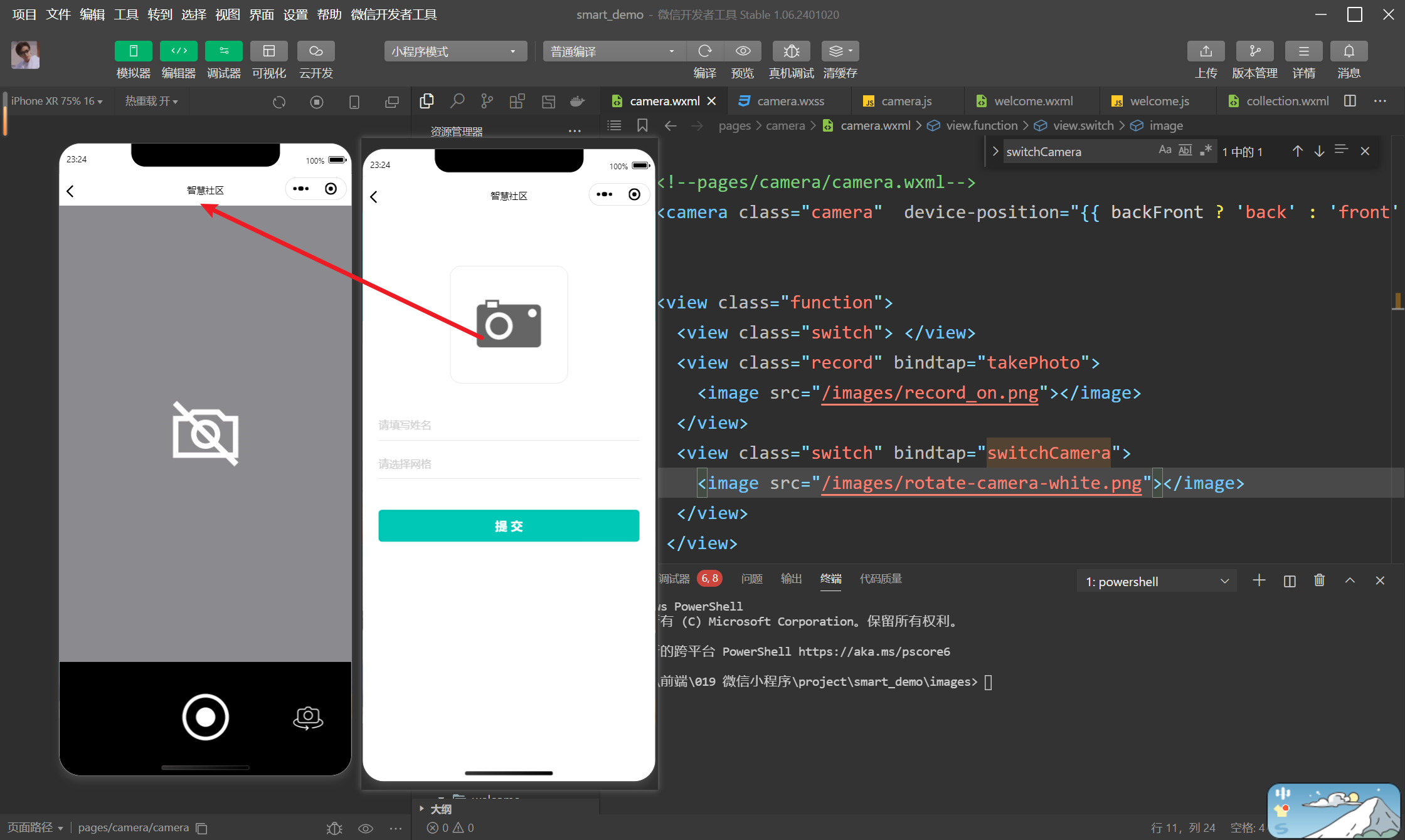Screen dimensions: 1405x840
Task: Expand the 大纲 outline section
Action: 440,809
